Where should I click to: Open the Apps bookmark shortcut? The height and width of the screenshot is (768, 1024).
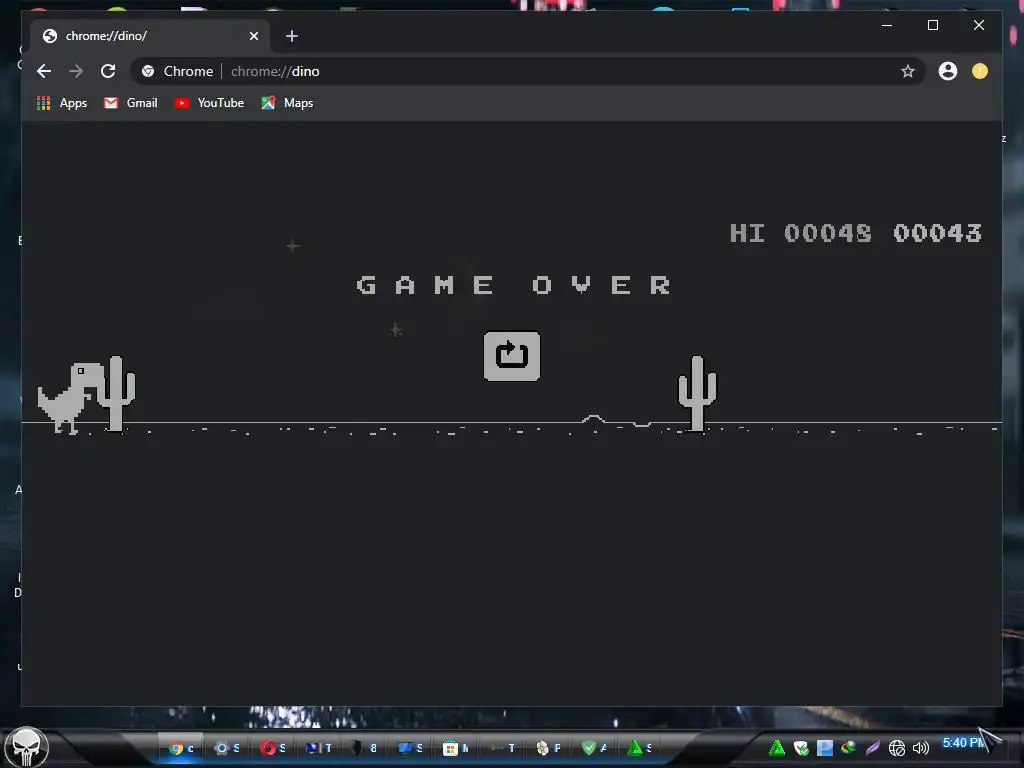(x=62, y=103)
